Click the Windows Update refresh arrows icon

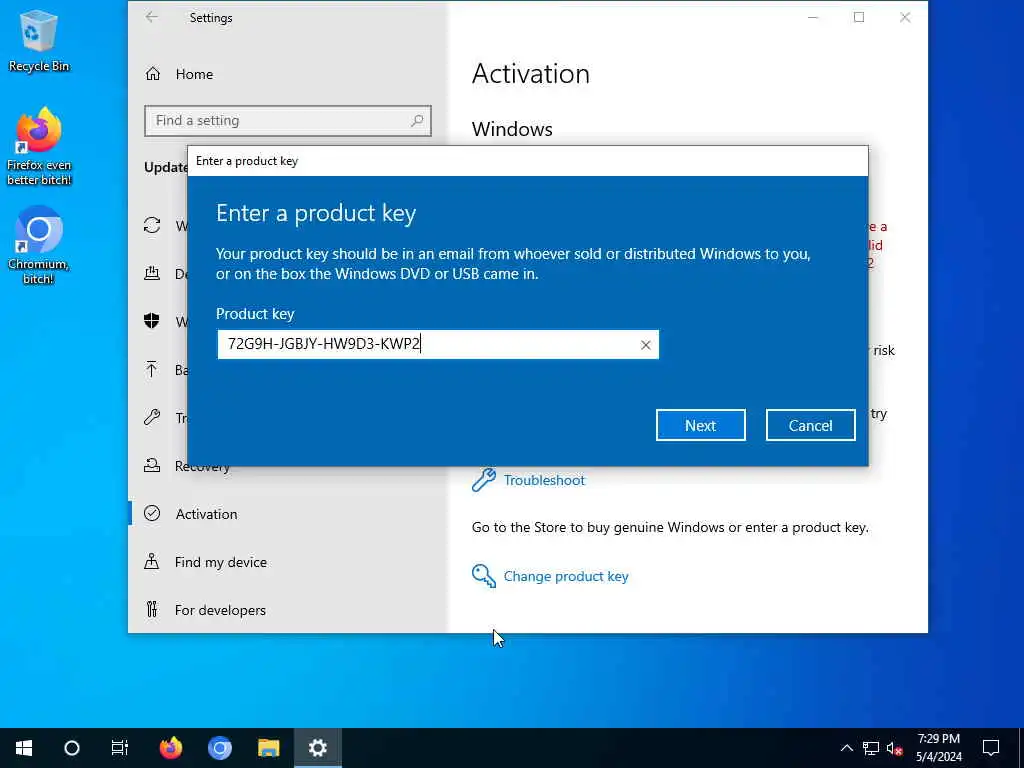(152, 225)
